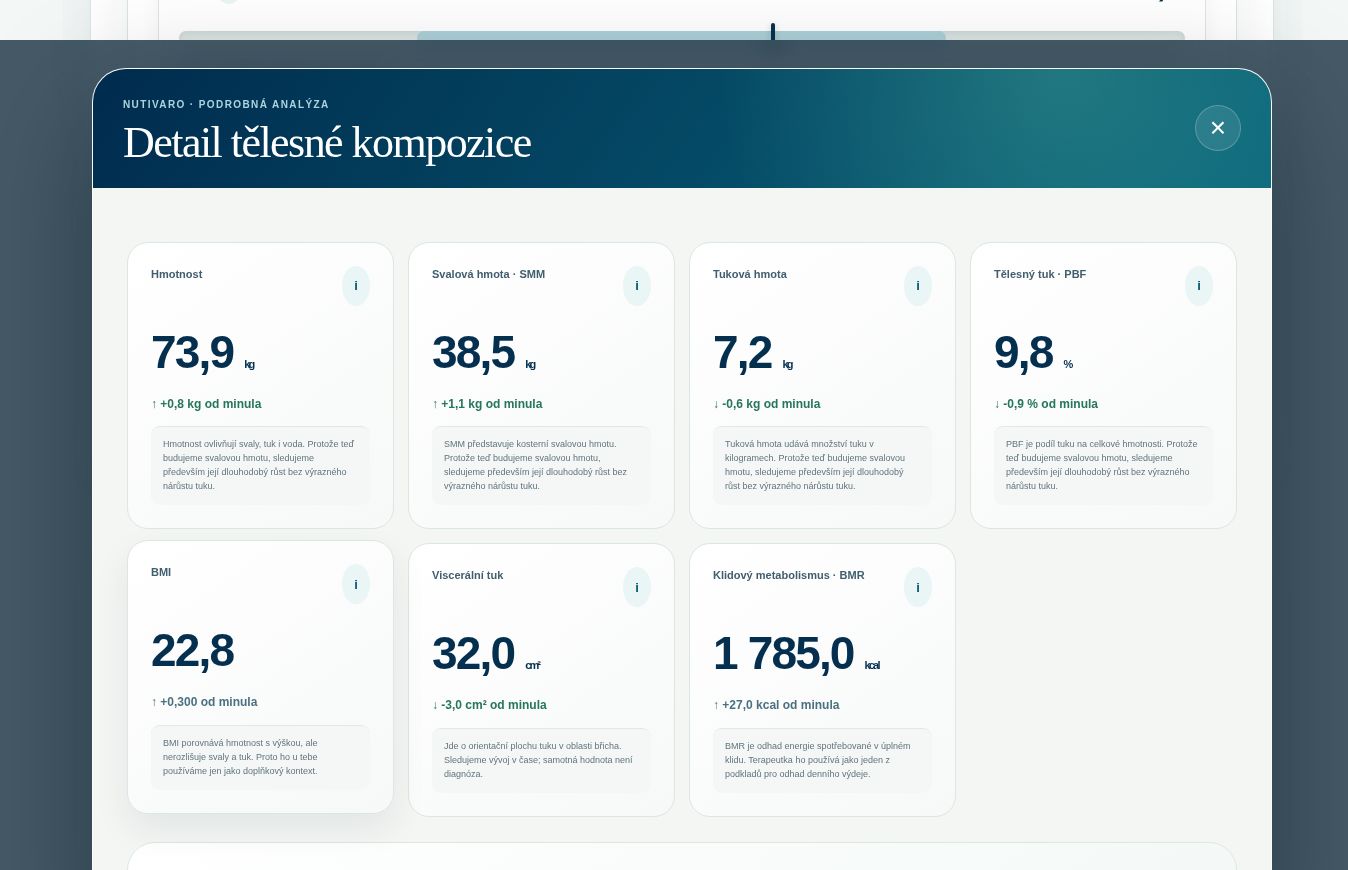1348x870 pixels.
Task: Close the Detail tělesné kompozice dialog
Action: (1218, 128)
